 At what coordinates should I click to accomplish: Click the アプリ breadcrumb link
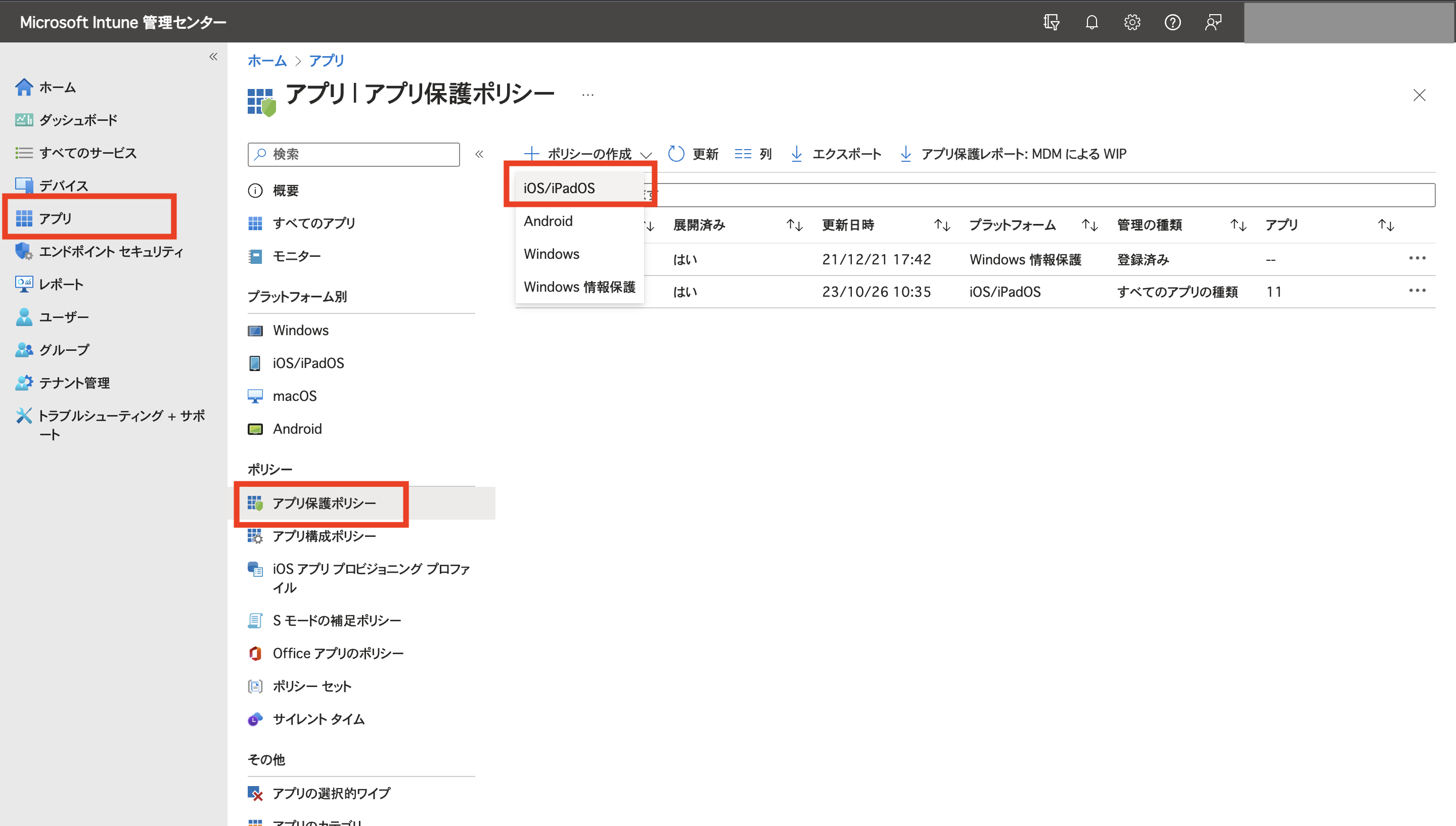[x=327, y=61]
